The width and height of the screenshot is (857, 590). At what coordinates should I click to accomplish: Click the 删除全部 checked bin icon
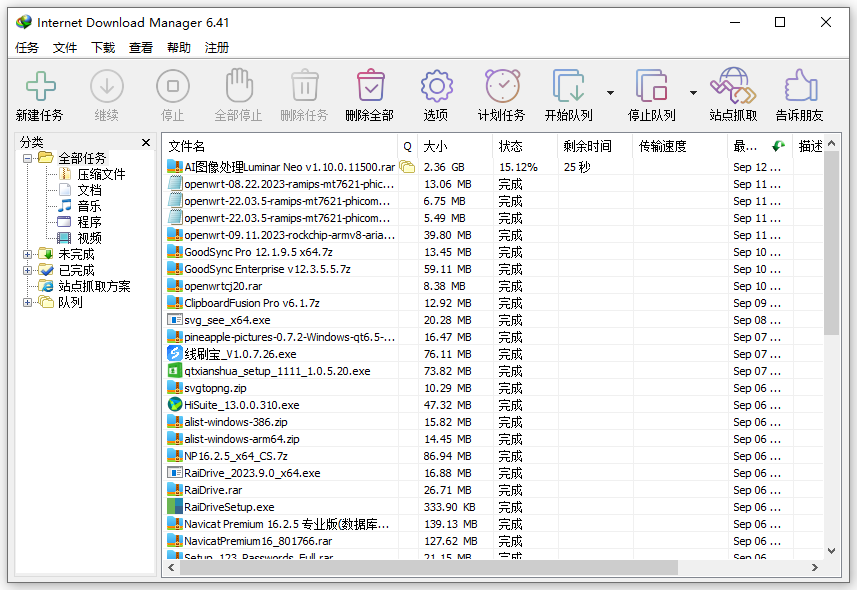[x=371, y=85]
